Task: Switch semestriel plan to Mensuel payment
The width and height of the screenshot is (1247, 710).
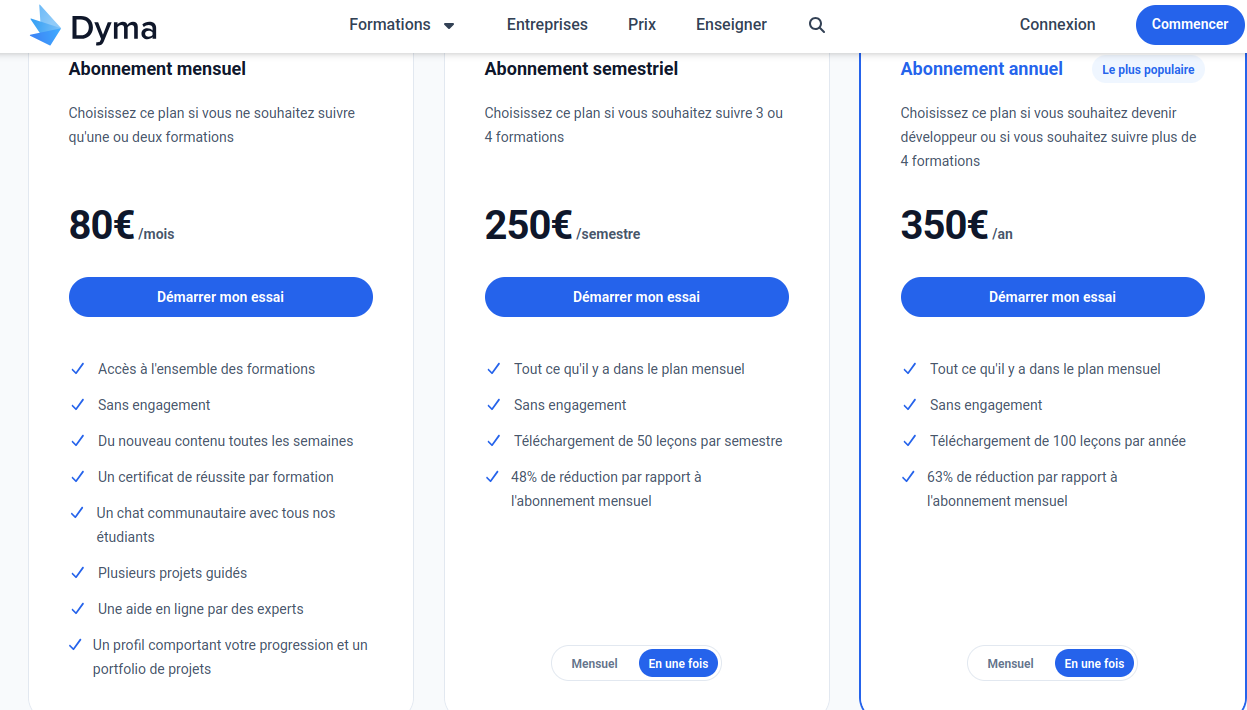Action: coord(594,663)
